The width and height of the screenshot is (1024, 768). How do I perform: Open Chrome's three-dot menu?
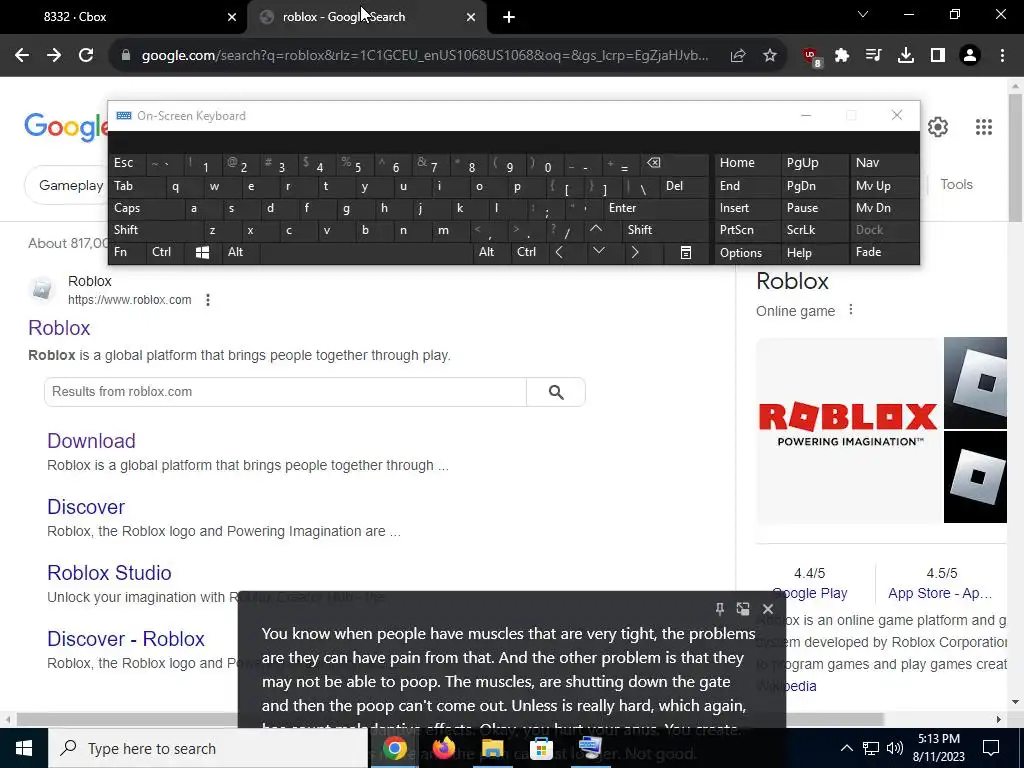(x=1002, y=56)
